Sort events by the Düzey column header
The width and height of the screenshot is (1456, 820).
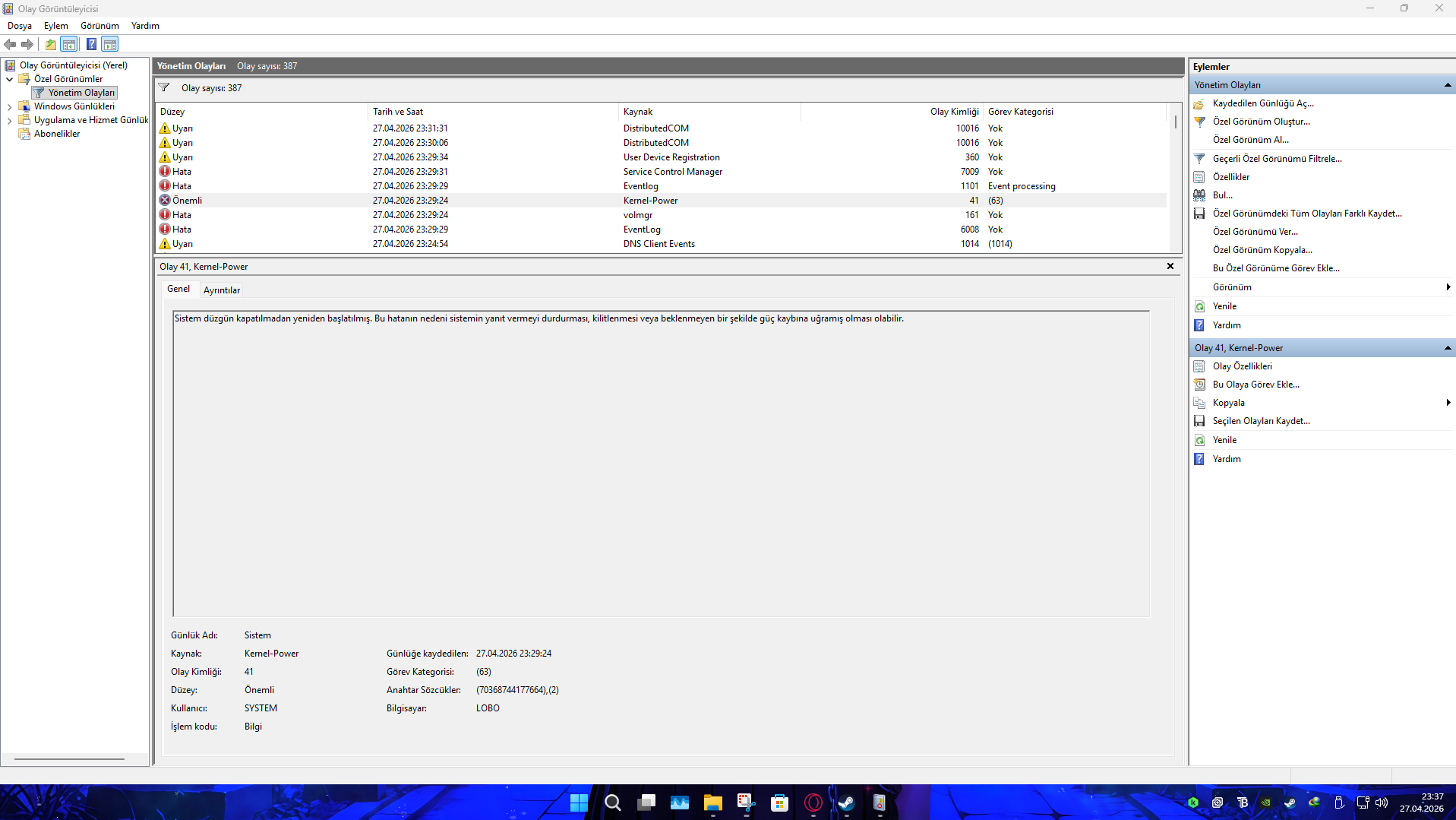coord(261,112)
